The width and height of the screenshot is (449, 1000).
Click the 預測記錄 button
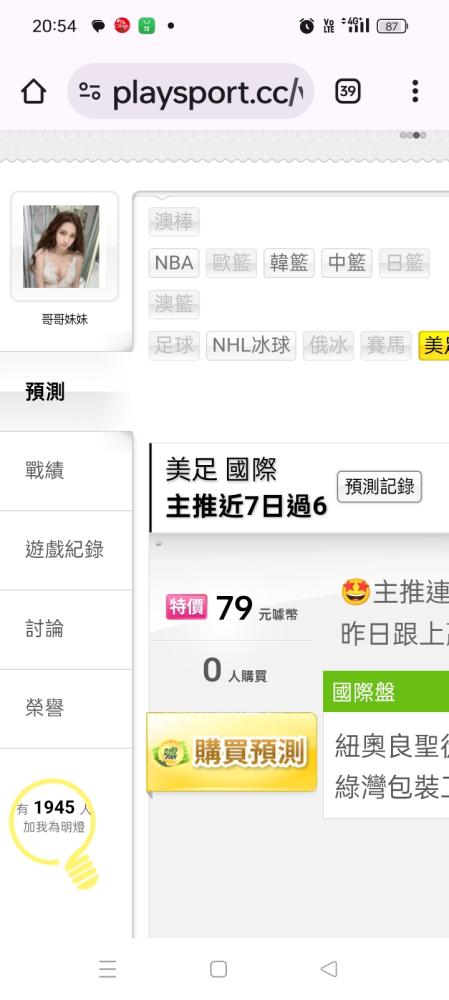pos(379,487)
